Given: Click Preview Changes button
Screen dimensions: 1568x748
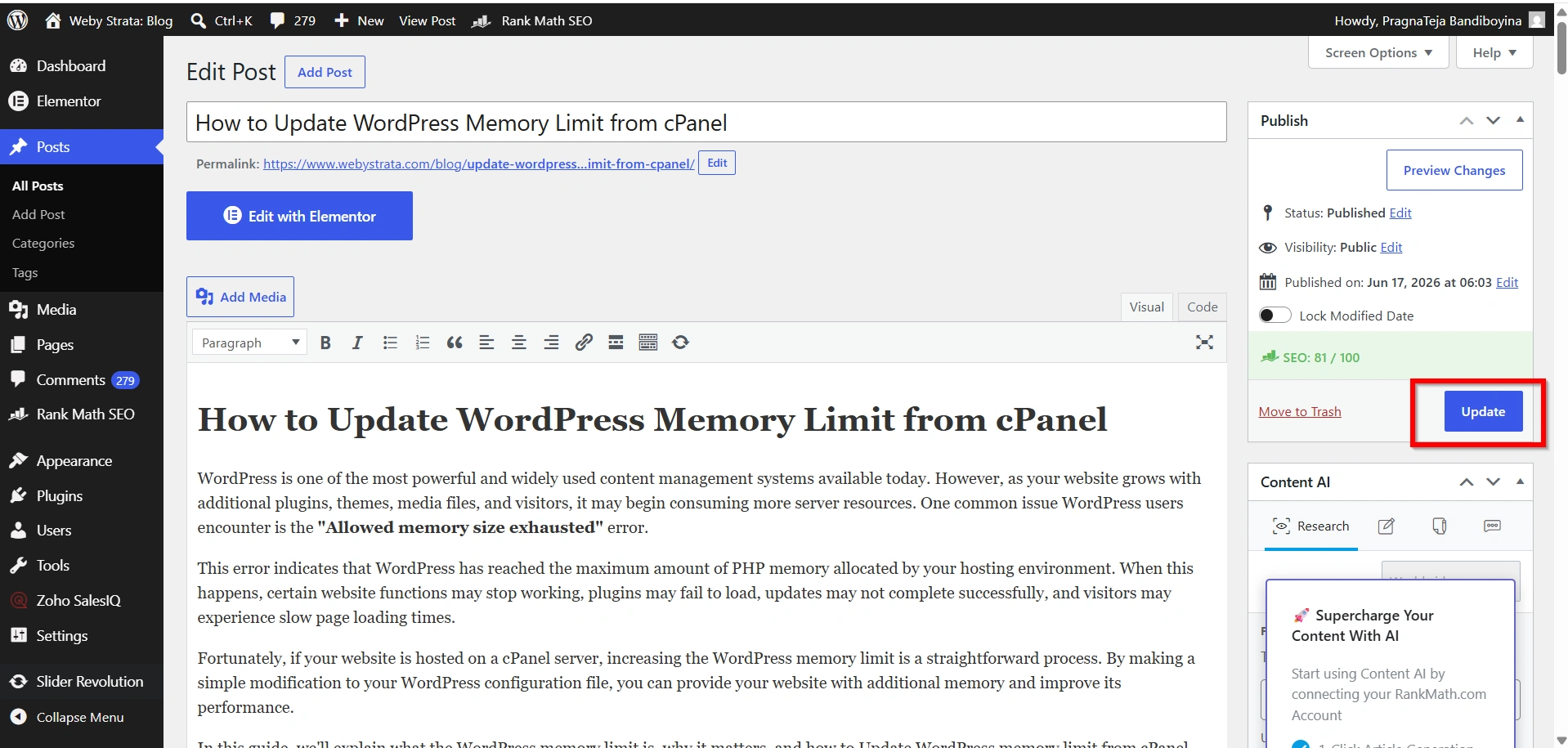Looking at the screenshot, I should 1454,170.
